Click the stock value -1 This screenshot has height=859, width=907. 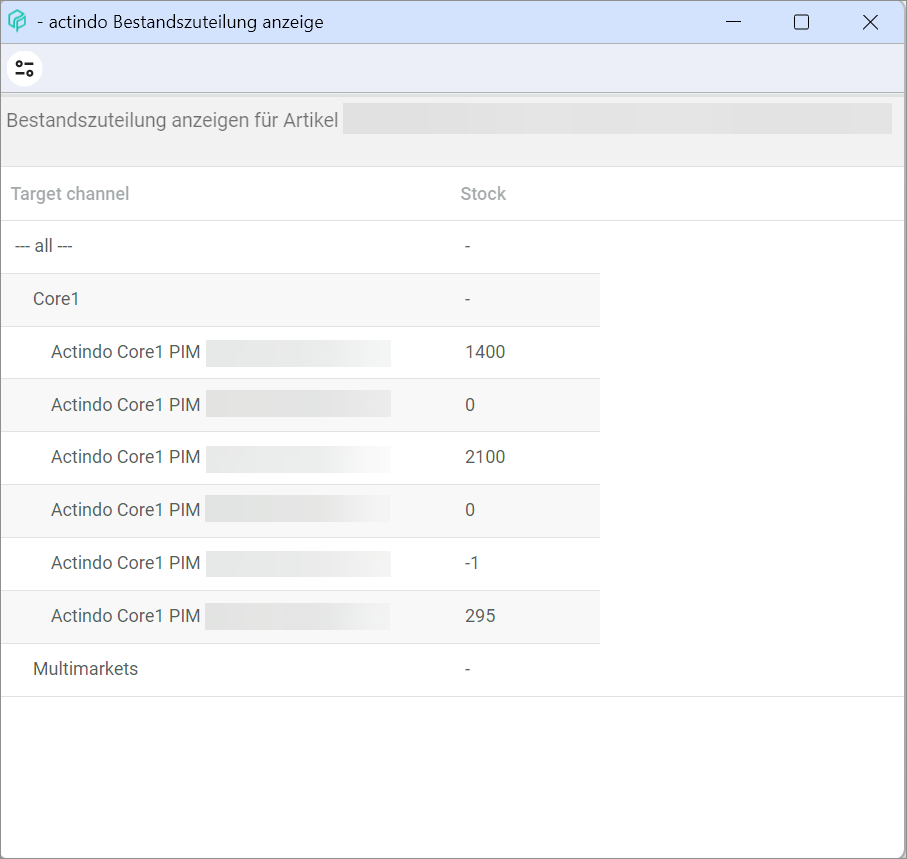[472, 563]
